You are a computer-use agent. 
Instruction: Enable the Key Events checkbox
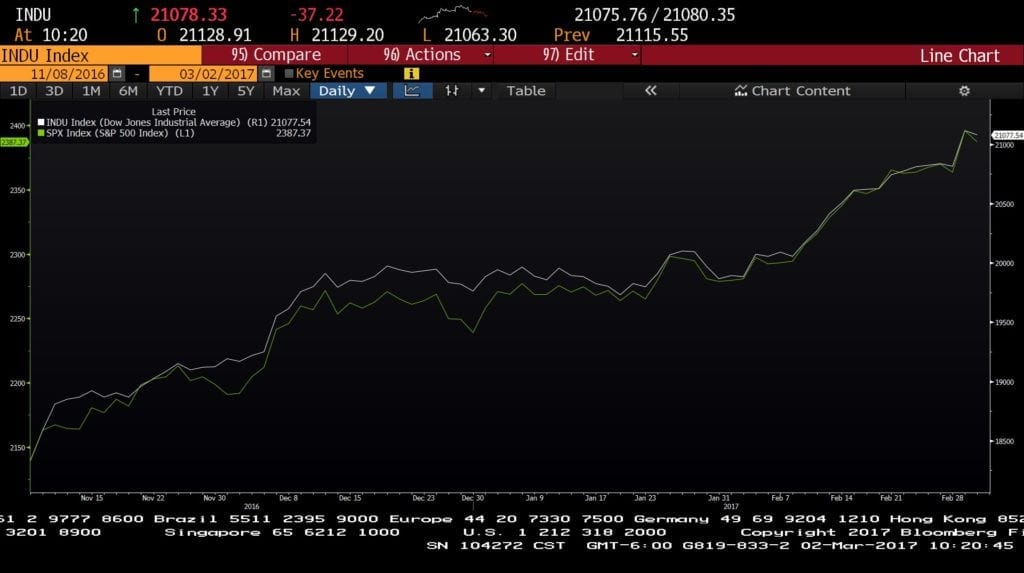(289, 73)
